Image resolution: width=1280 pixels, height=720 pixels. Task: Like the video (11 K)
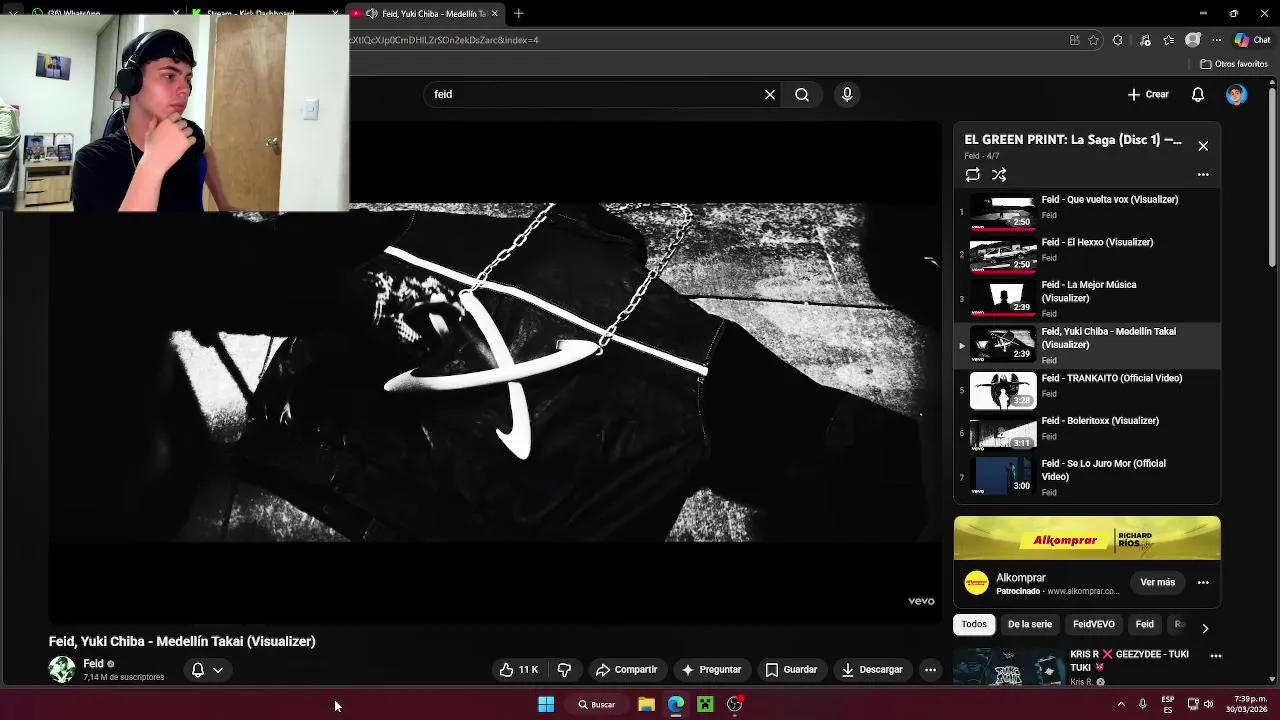coord(519,670)
